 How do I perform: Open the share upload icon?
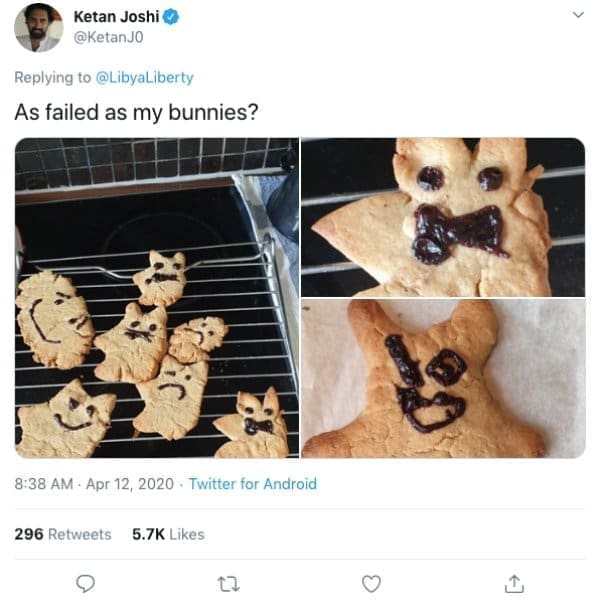click(x=514, y=582)
